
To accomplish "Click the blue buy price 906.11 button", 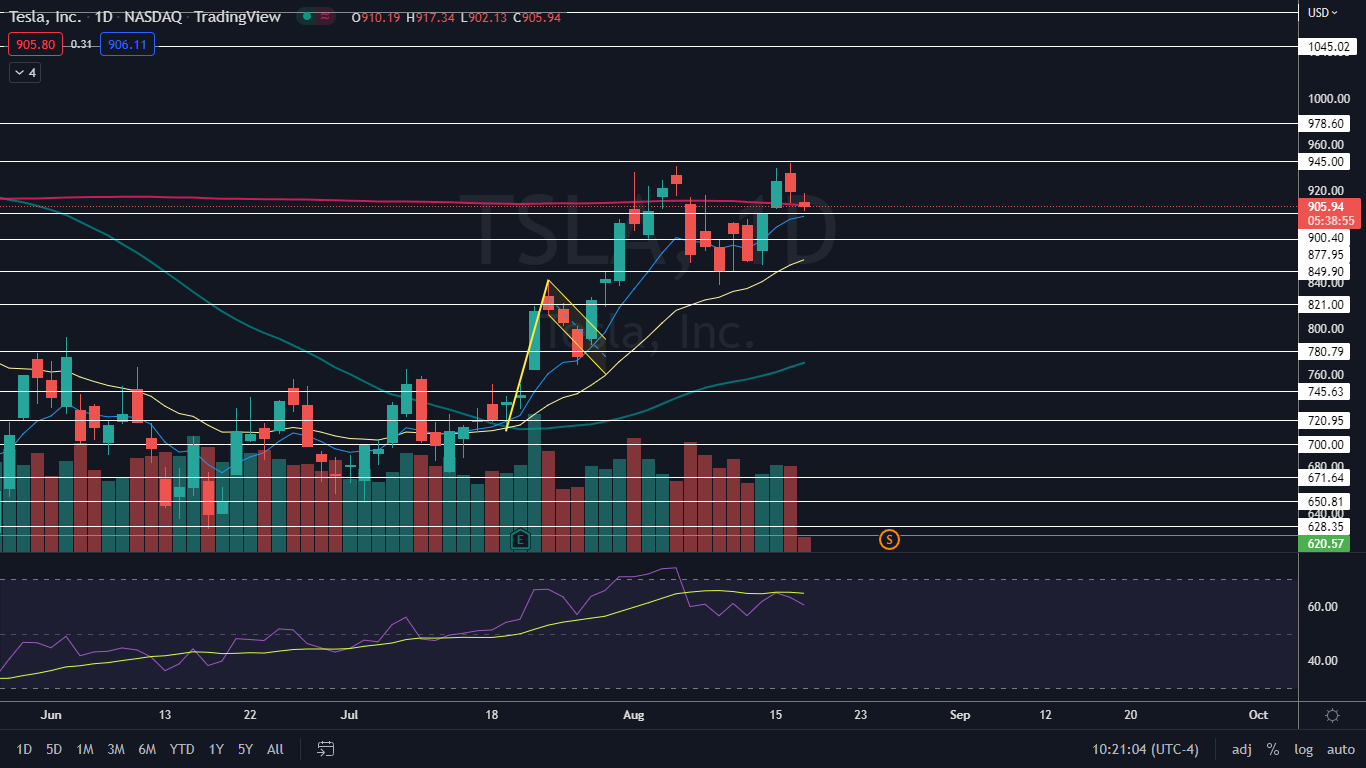I will 127,44.
